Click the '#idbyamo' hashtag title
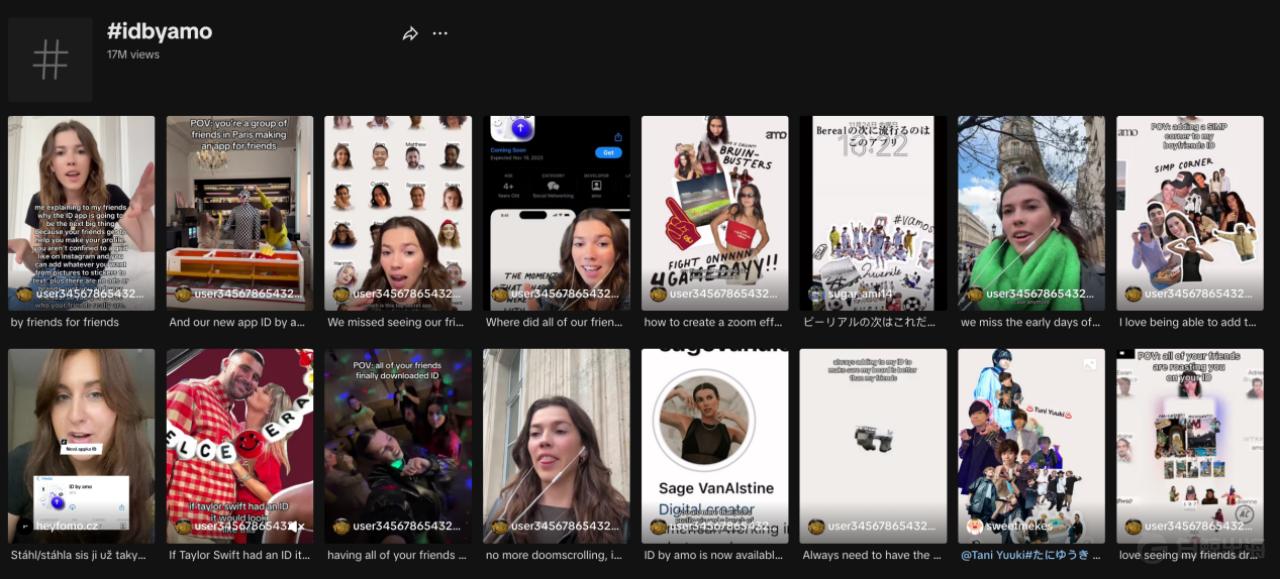Viewport: 1280px width, 579px height. (x=159, y=31)
